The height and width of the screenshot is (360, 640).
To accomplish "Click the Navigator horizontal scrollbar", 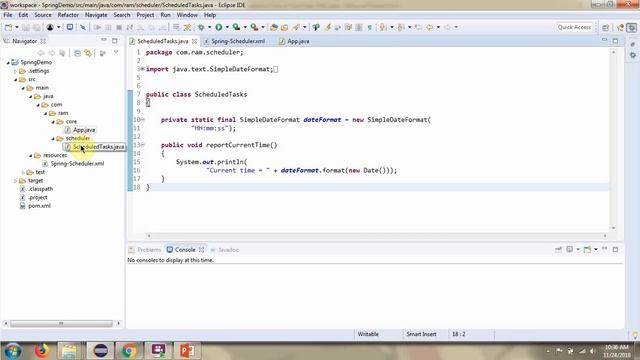I will 61,324.
